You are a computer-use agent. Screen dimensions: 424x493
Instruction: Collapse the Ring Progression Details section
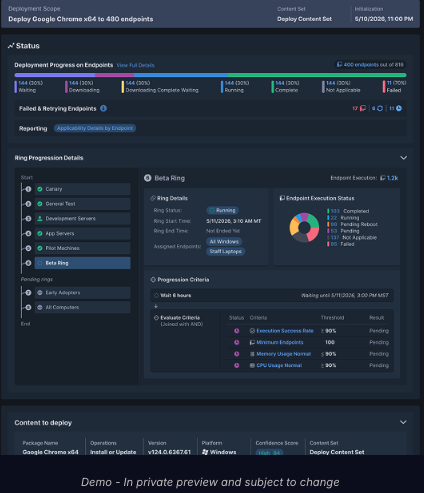tap(403, 158)
